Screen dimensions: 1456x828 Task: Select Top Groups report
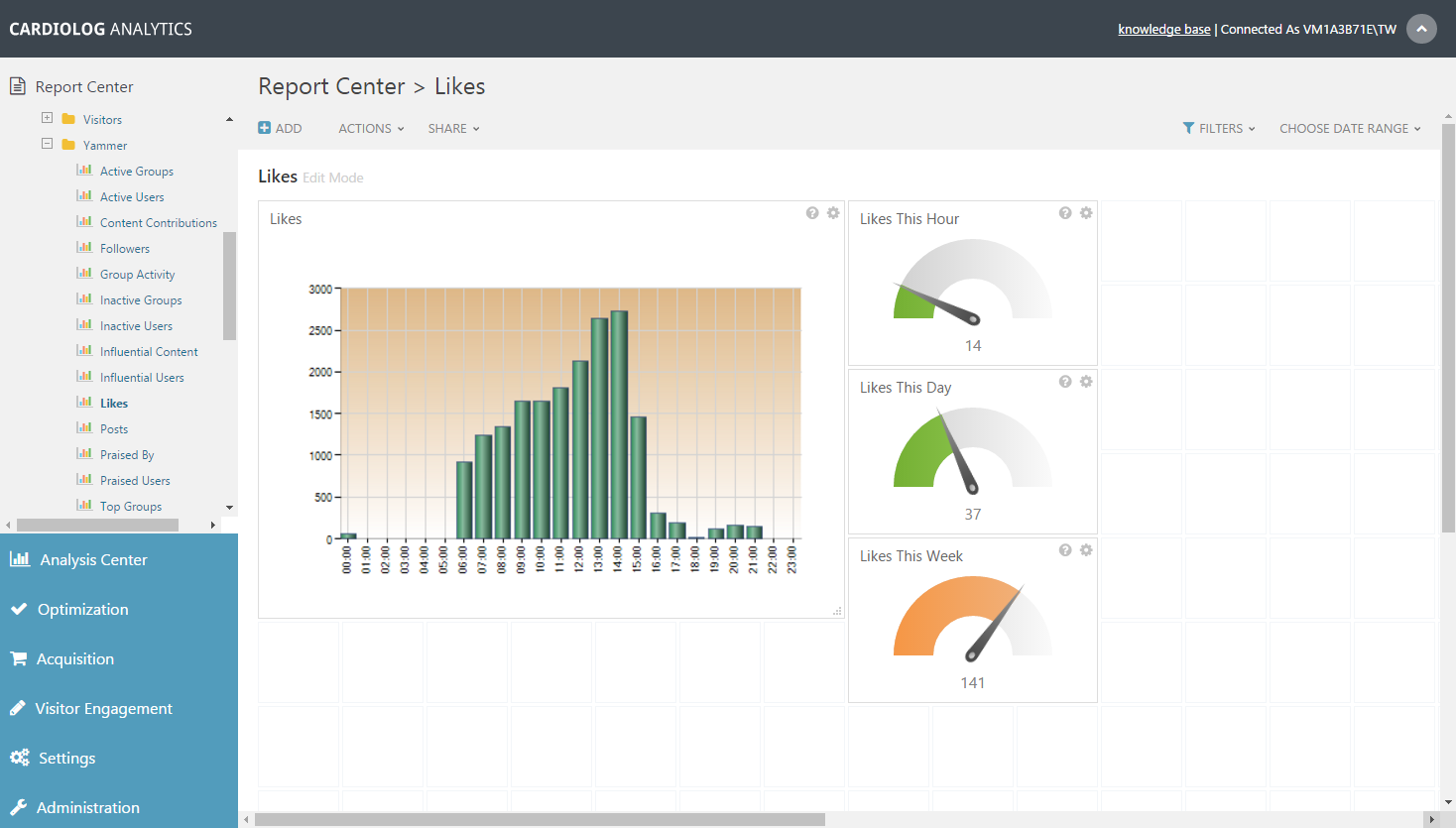tap(131, 506)
